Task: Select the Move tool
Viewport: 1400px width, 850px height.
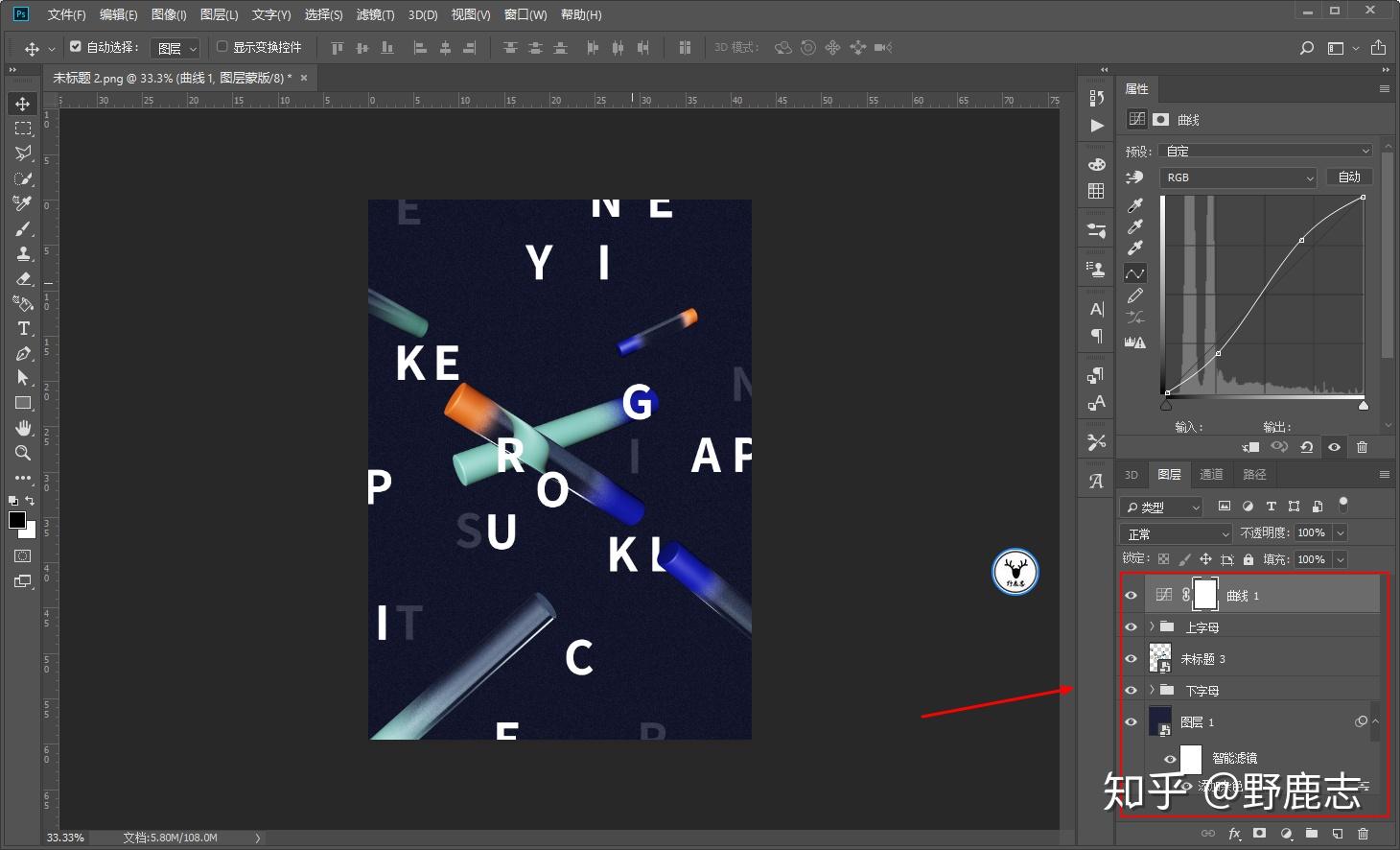Action: click(x=23, y=104)
